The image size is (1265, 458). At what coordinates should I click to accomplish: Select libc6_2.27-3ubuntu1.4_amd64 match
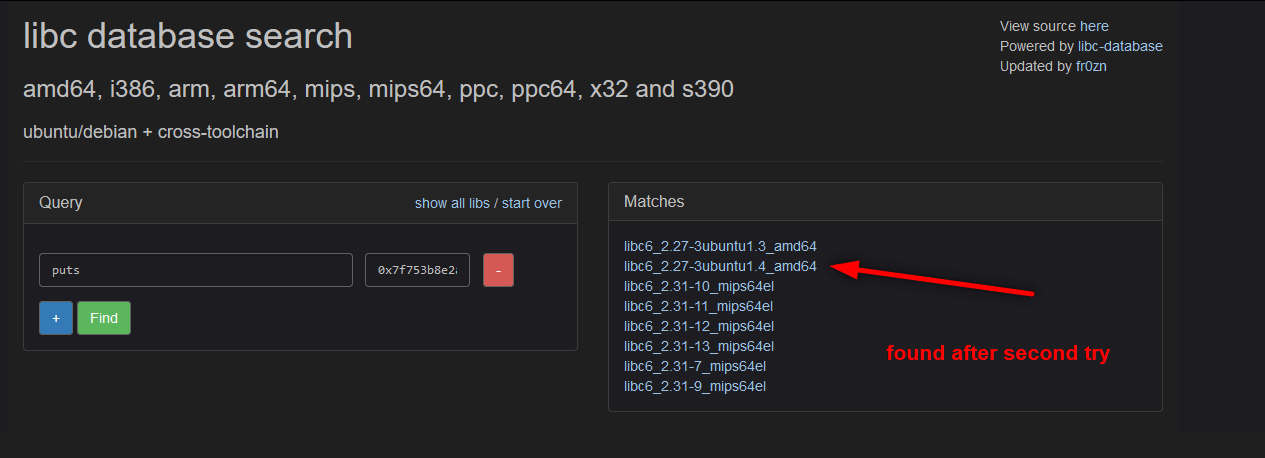721,266
